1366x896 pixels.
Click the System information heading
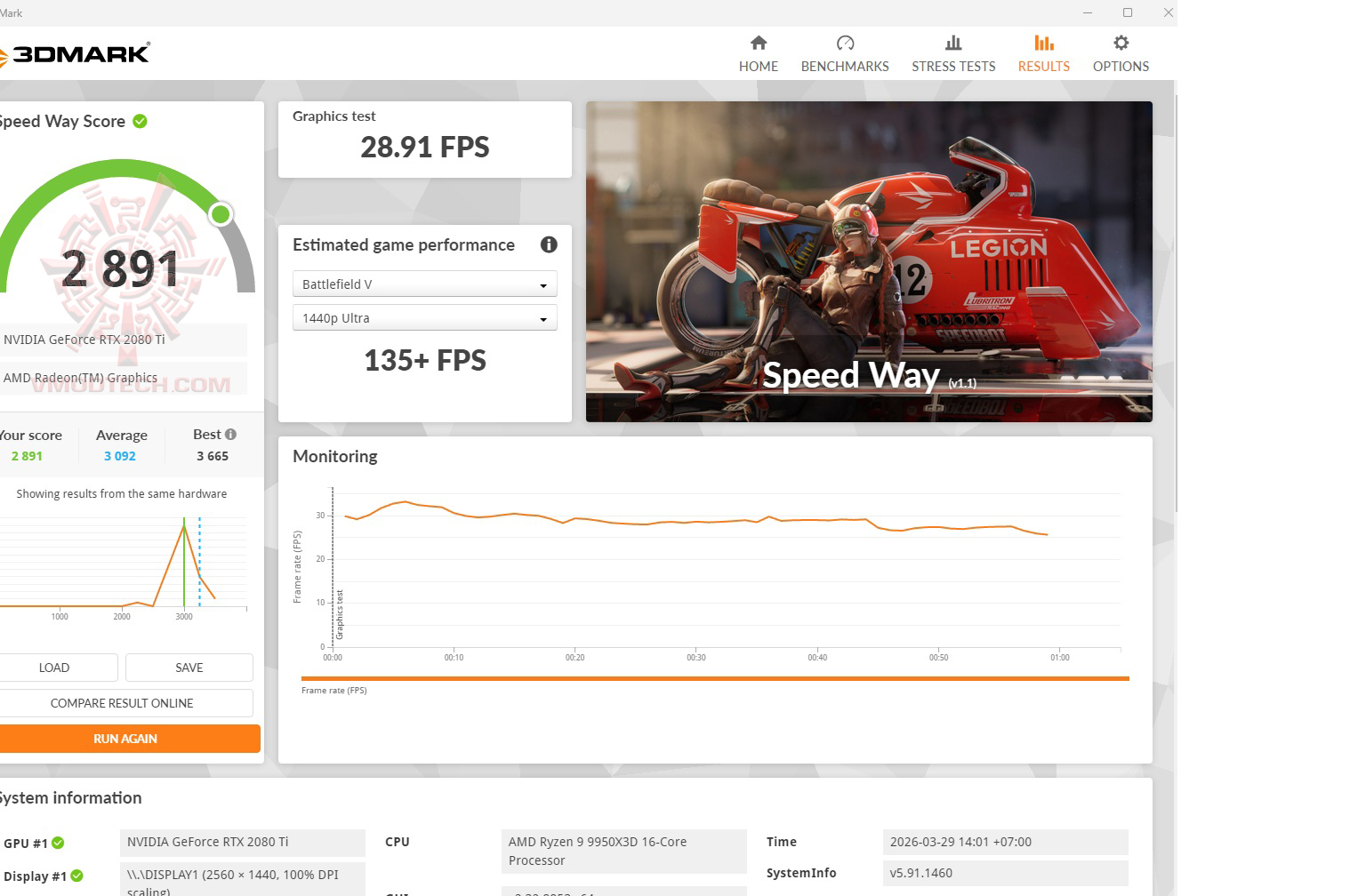[x=70, y=798]
